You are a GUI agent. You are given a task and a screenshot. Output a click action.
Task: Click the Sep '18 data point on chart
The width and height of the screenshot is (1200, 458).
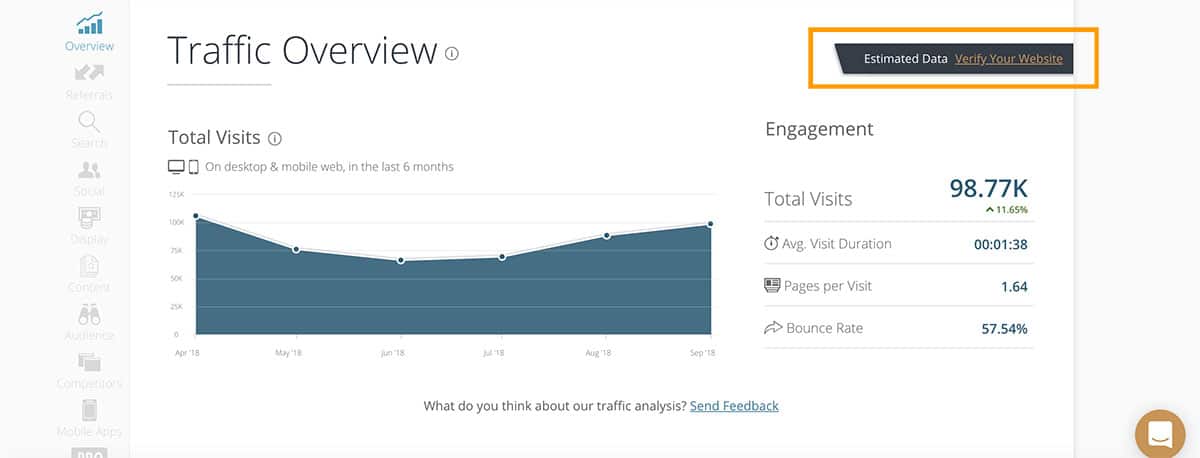(x=710, y=224)
